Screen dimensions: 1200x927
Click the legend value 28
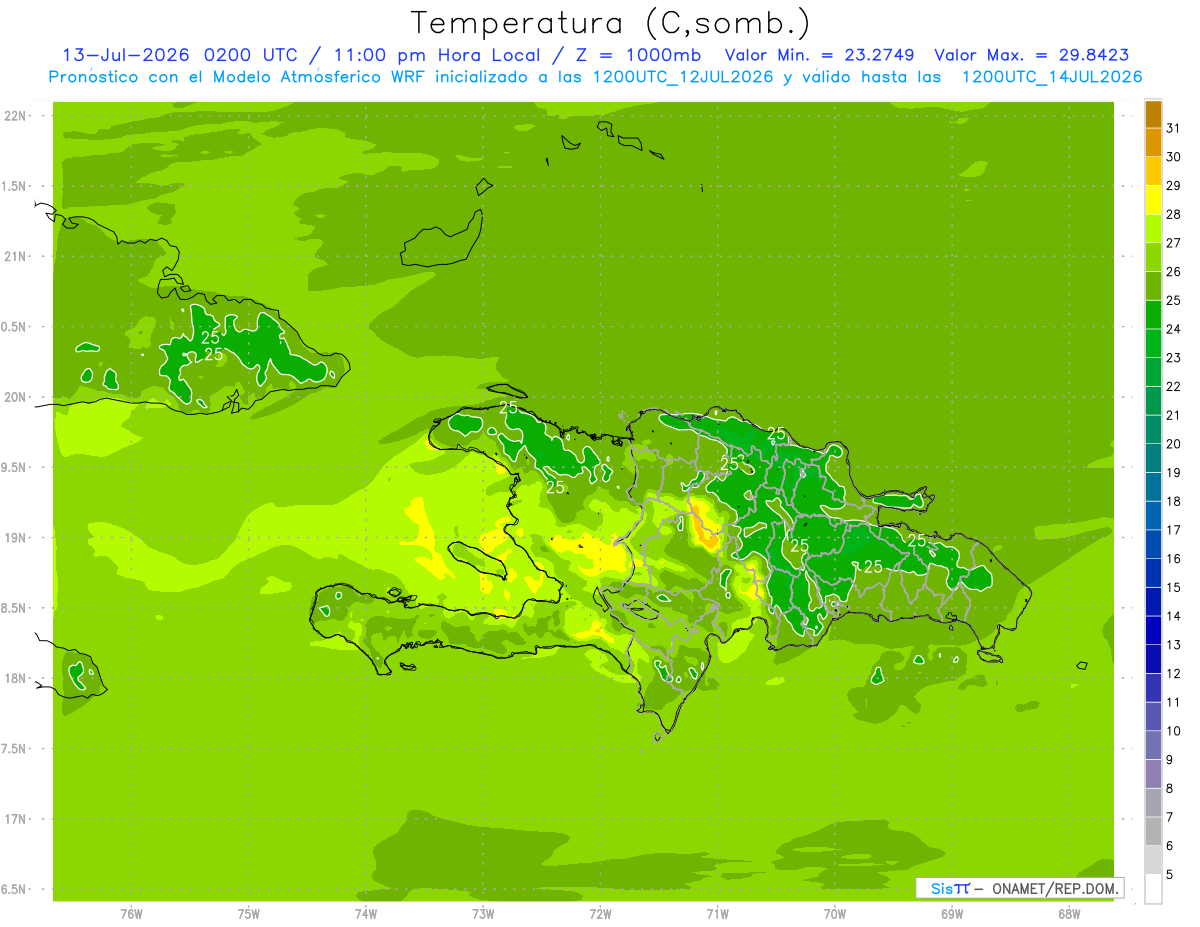tap(1173, 214)
